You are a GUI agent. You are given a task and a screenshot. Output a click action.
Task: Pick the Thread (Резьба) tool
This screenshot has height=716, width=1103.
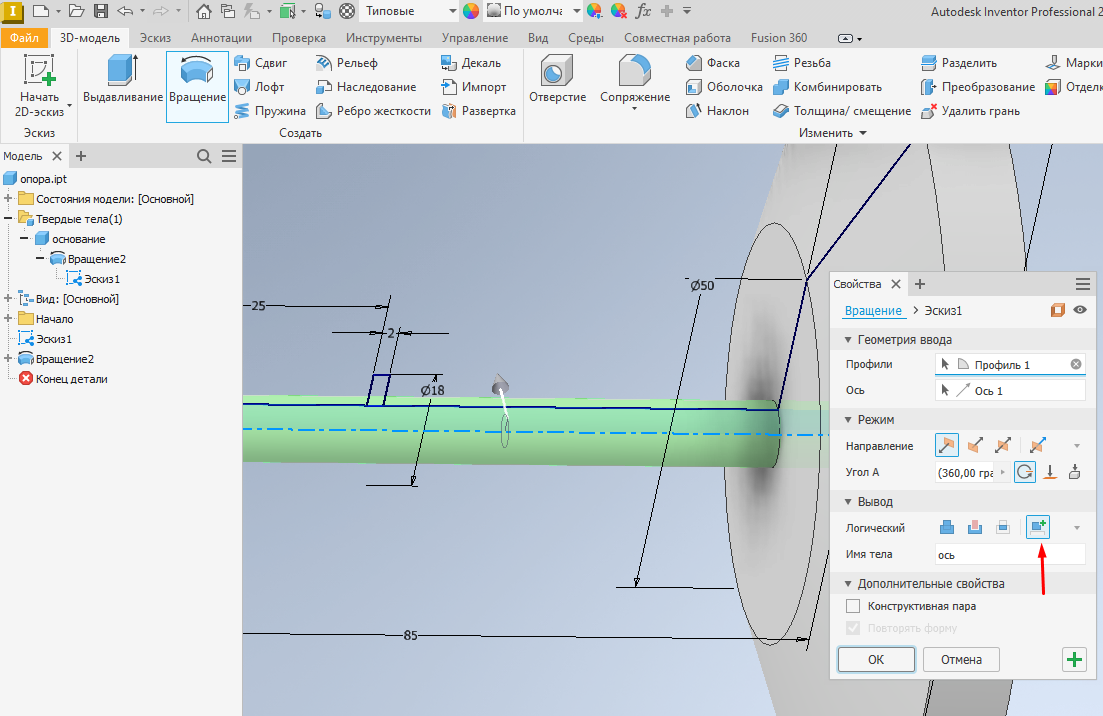(801, 63)
